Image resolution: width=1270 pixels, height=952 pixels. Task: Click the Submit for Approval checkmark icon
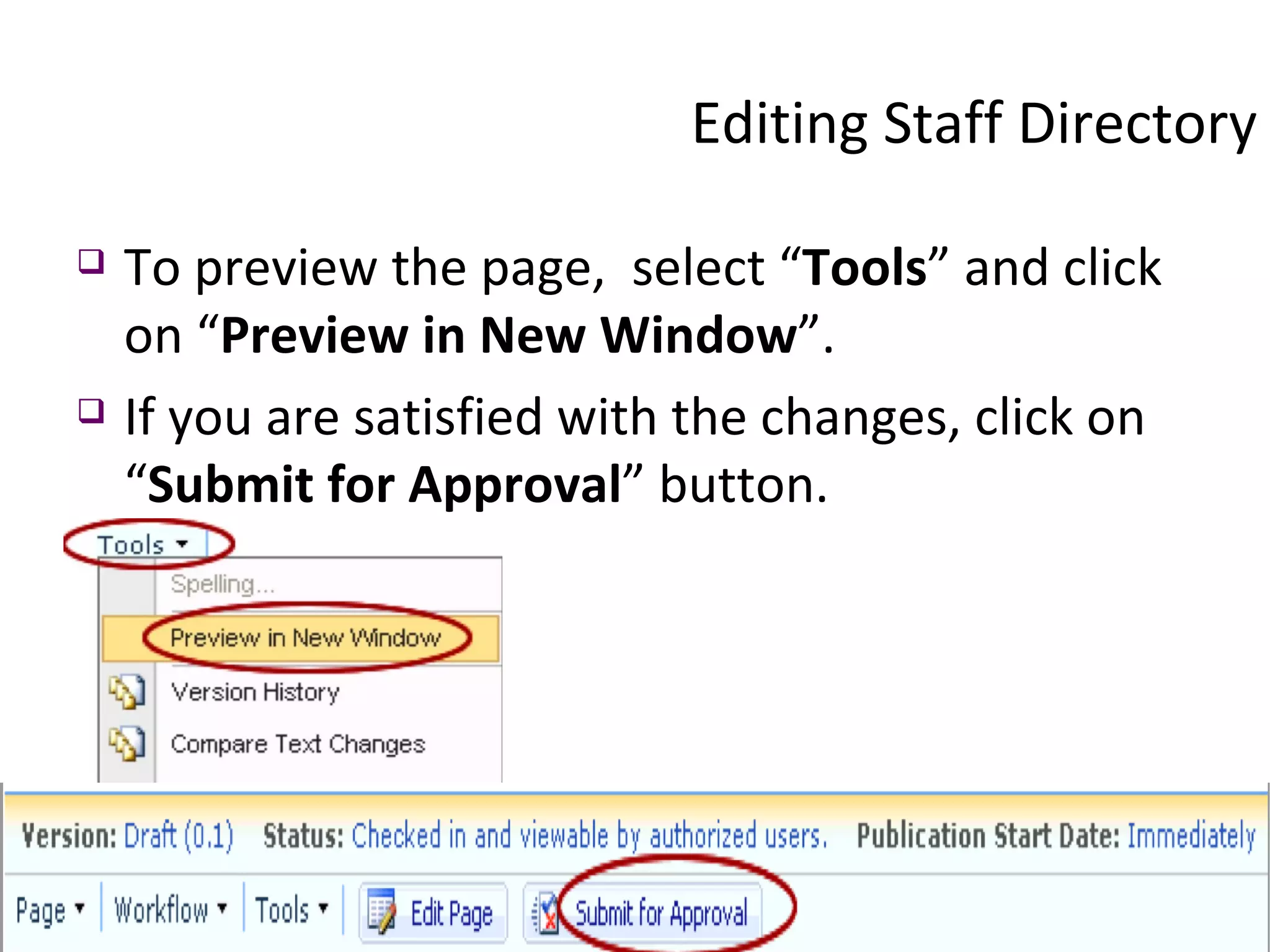pyautogui.click(x=545, y=913)
